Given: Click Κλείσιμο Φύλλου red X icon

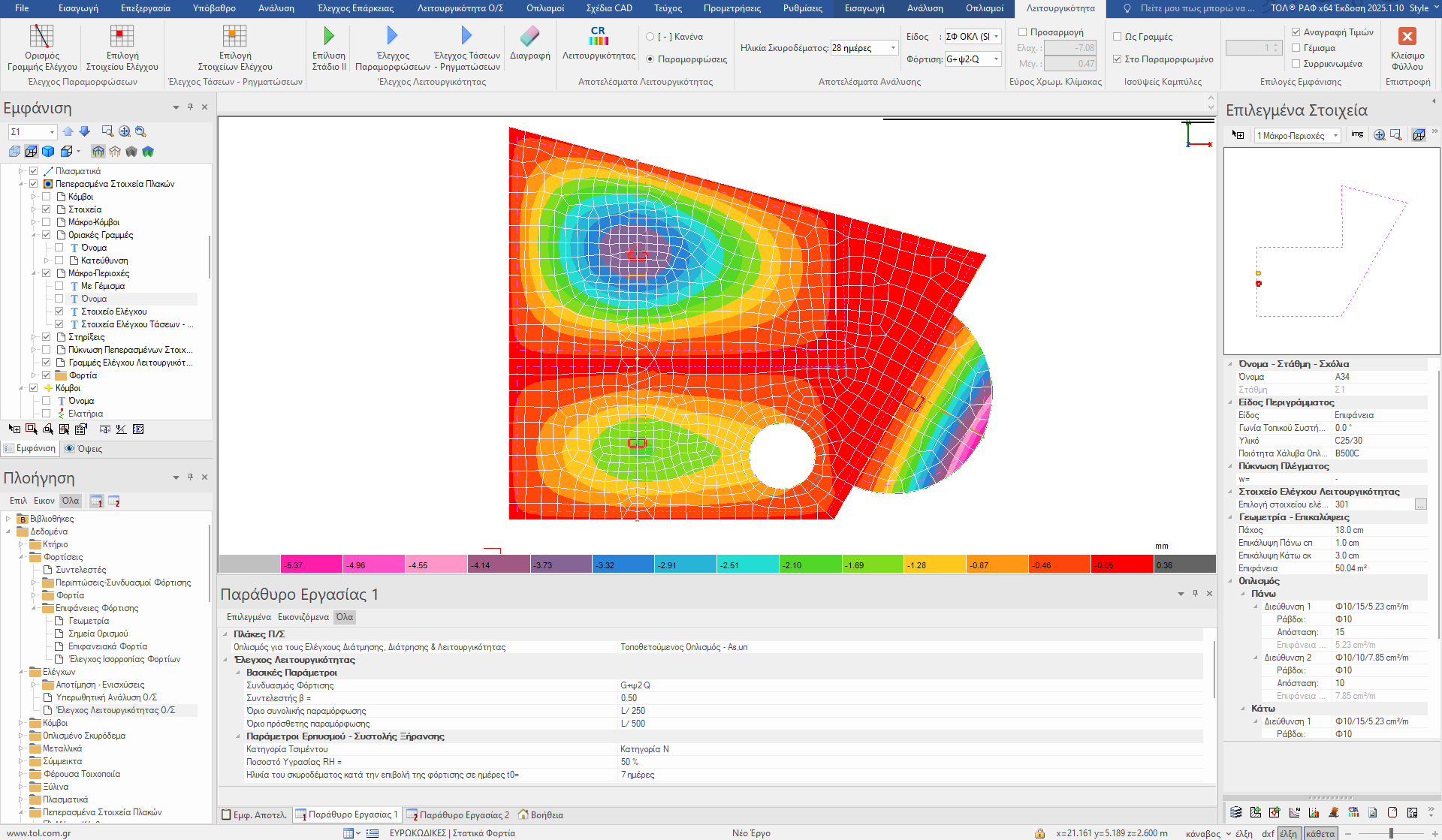Looking at the screenshot, I should tap(1407, 37).
